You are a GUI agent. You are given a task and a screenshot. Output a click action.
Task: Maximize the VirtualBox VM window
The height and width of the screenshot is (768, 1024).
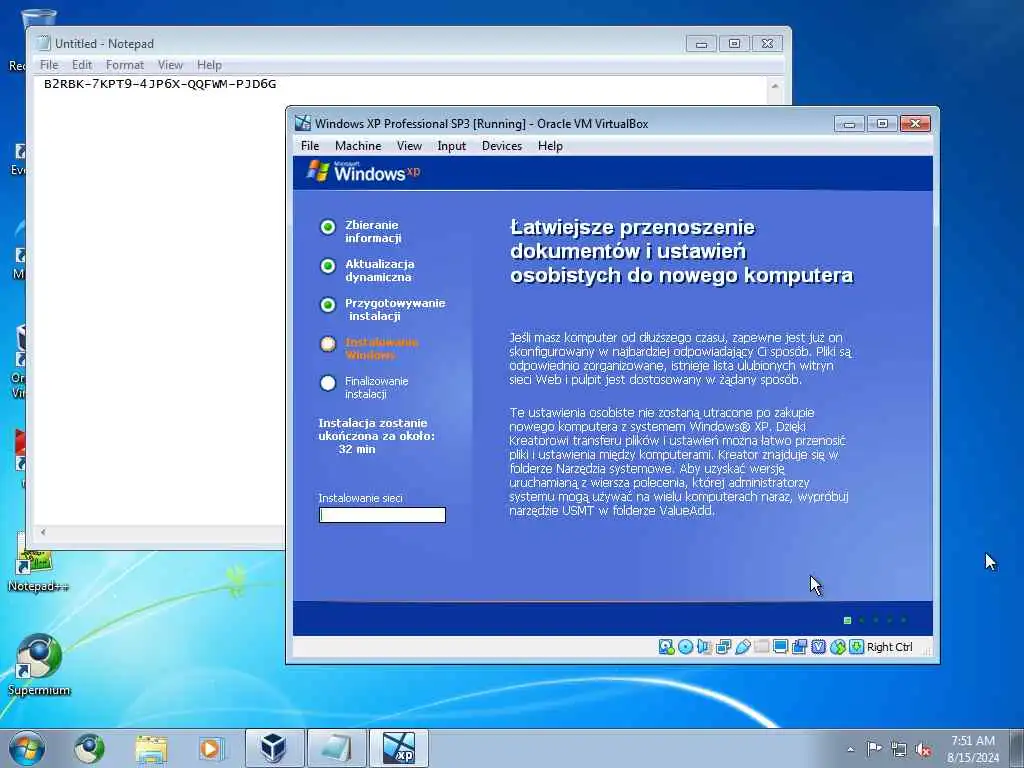pos(882,123)
